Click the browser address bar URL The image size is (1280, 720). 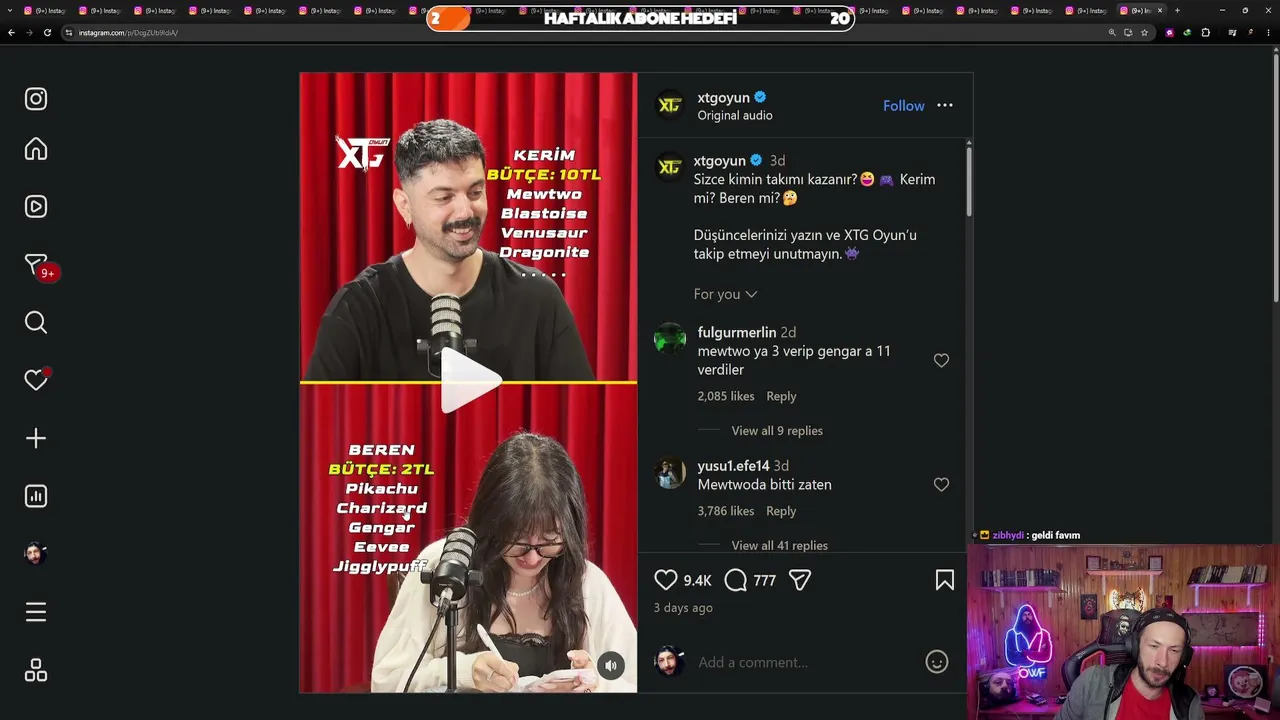point(128,33)
